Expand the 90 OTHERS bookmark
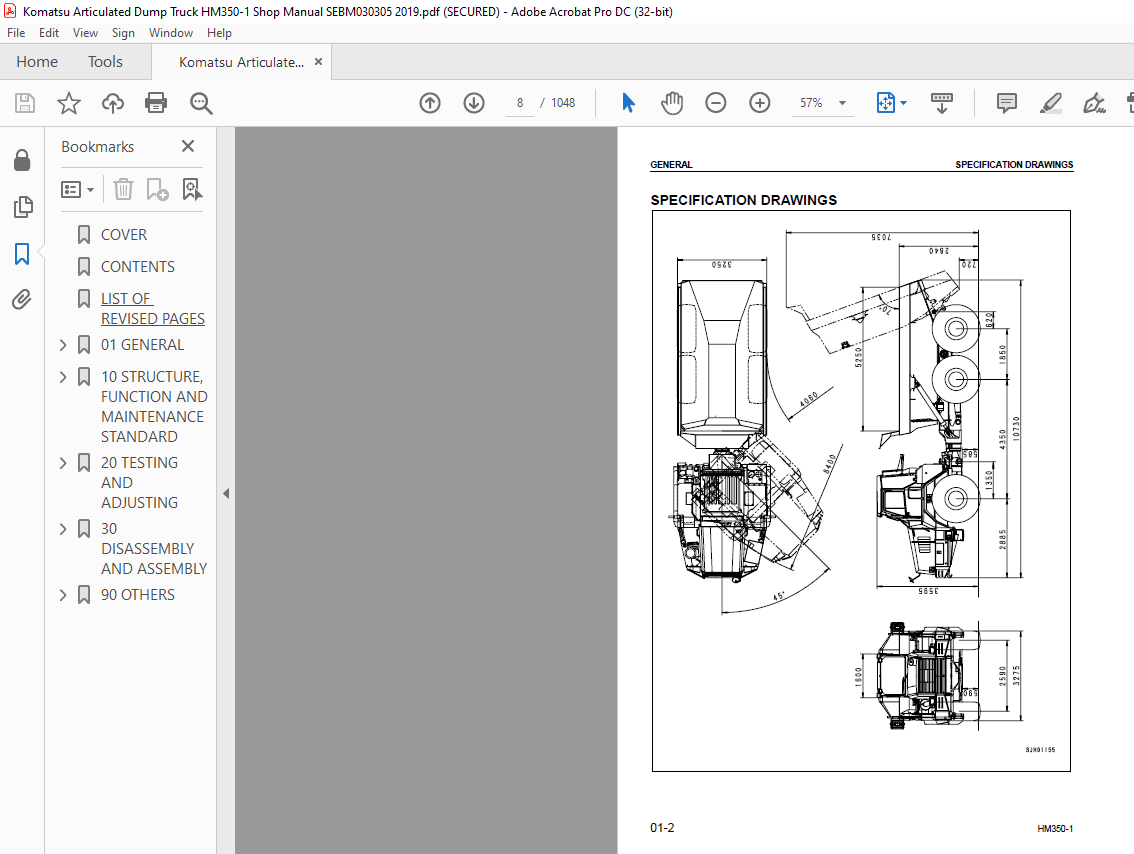 [x=63, y=595]
